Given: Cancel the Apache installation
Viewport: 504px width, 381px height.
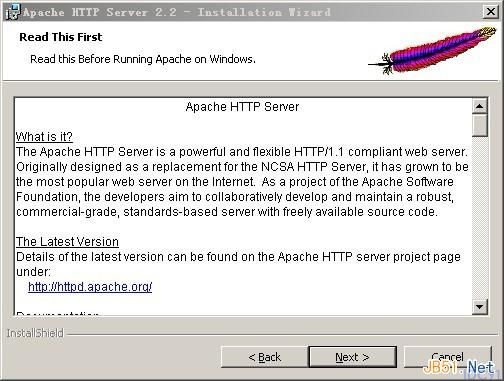Looking at the screenshot, I should click(x=447, y=357).
